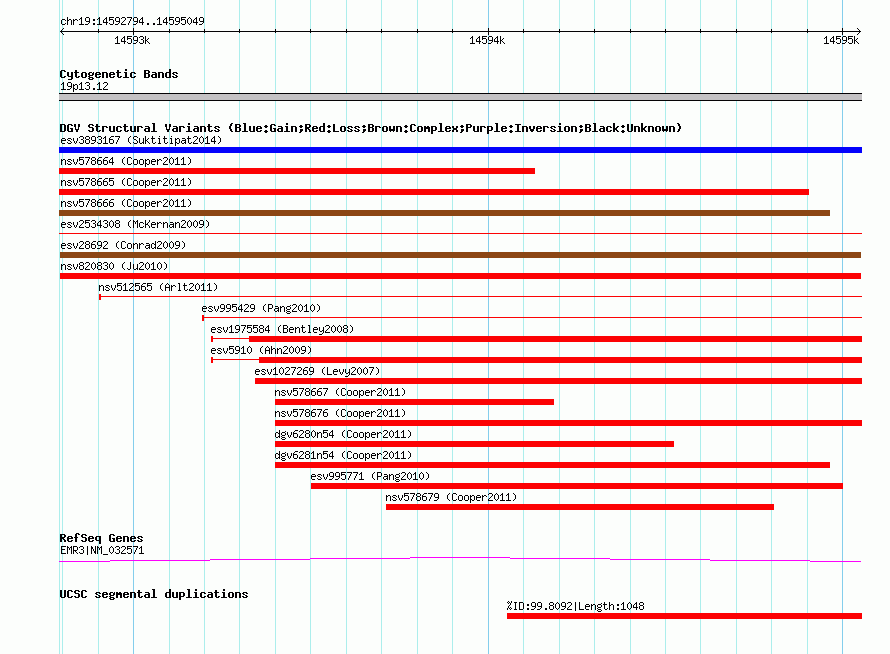Click the RefSeq Genes track title
The height and width of the screenshot is (654, 890).
(x=101, y=538)
